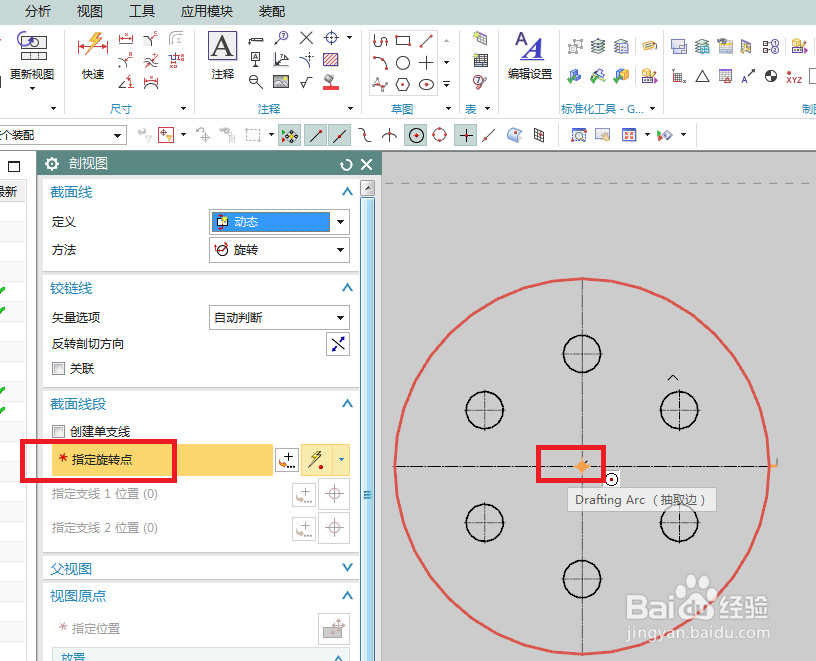Collapse the 视图原点 section
This screenshot has height=661, width=816.
pos(347,595)
